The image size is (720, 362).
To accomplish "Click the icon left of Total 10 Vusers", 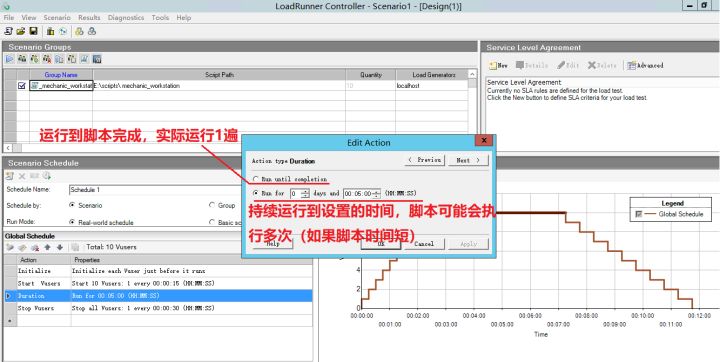I will click(75, 247).
